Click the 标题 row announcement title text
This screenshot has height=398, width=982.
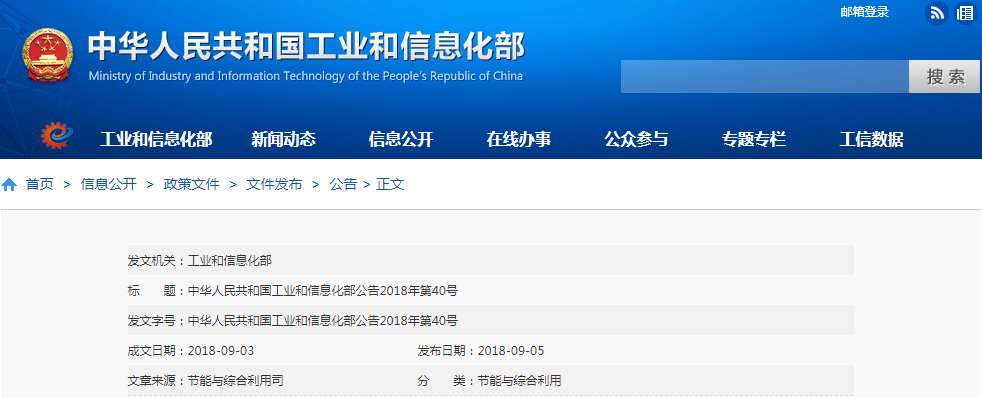[323, 291]
